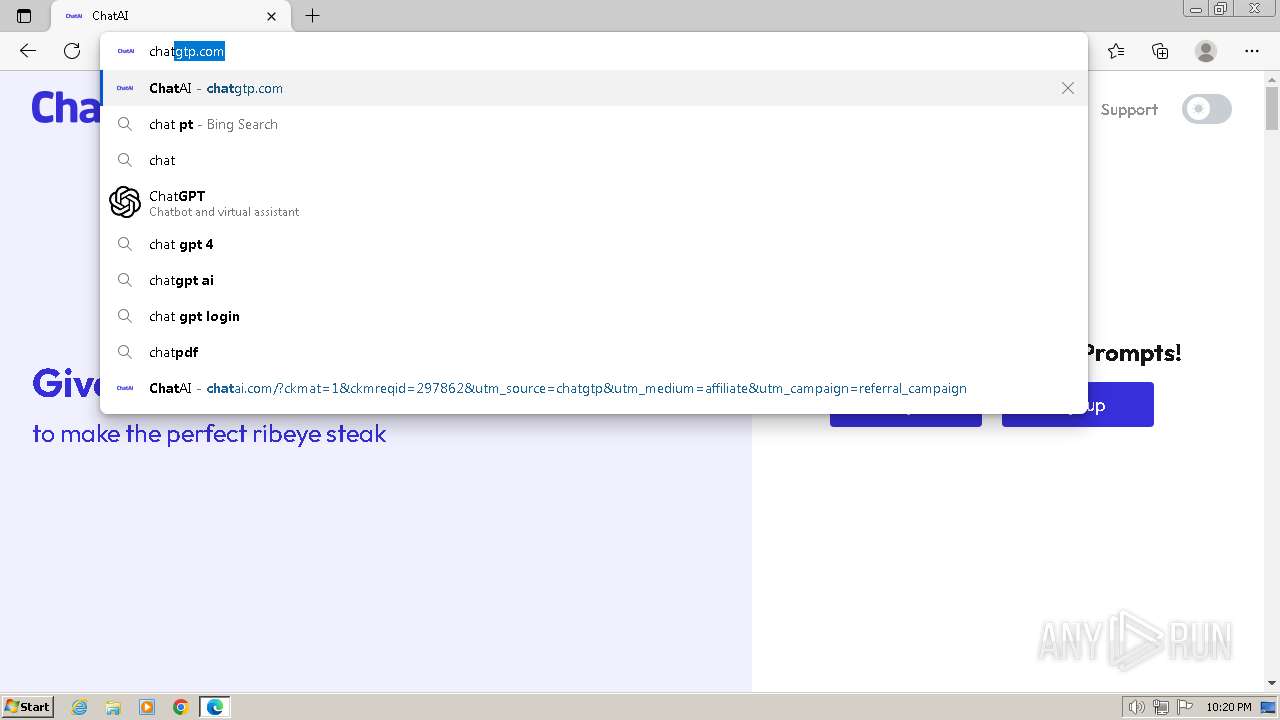Screen dimensions: 1280x720
Task: Pick the 'chatpdf' search suggestion
Action: [x=594, y=352]
